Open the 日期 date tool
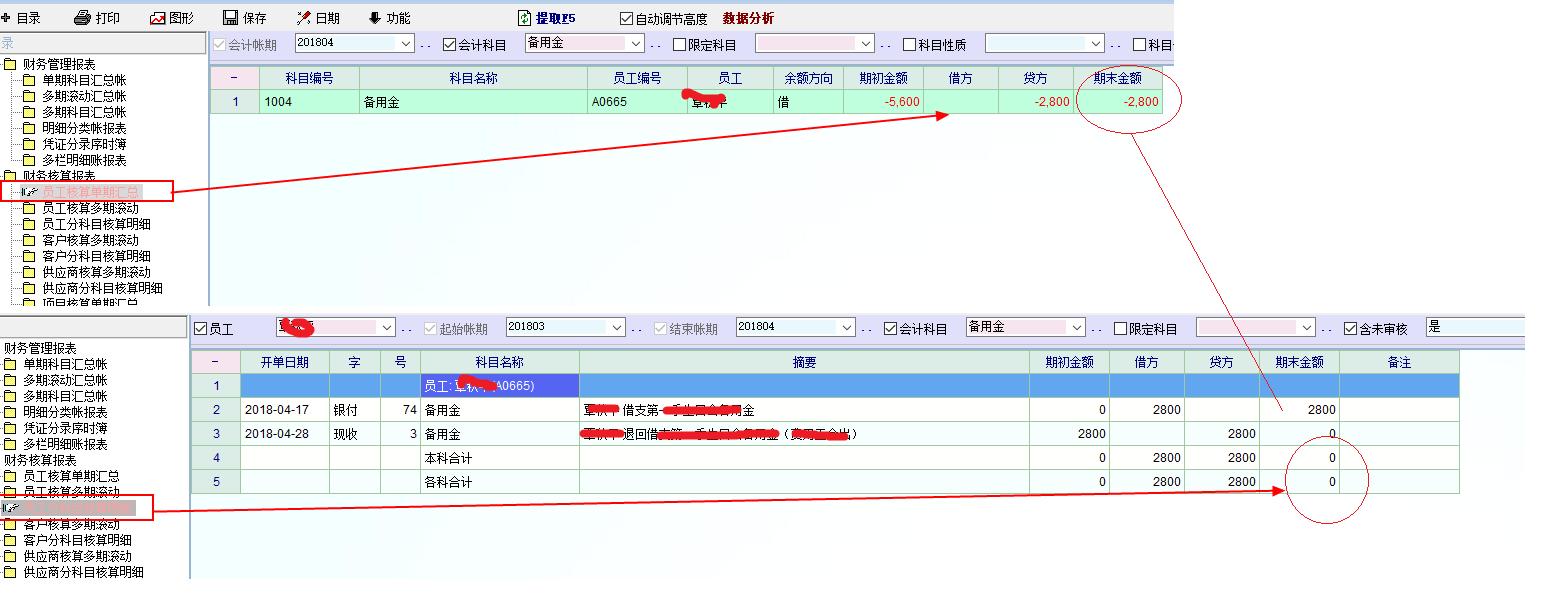This screenshot has width=1546, height=613. pos(304,18)
